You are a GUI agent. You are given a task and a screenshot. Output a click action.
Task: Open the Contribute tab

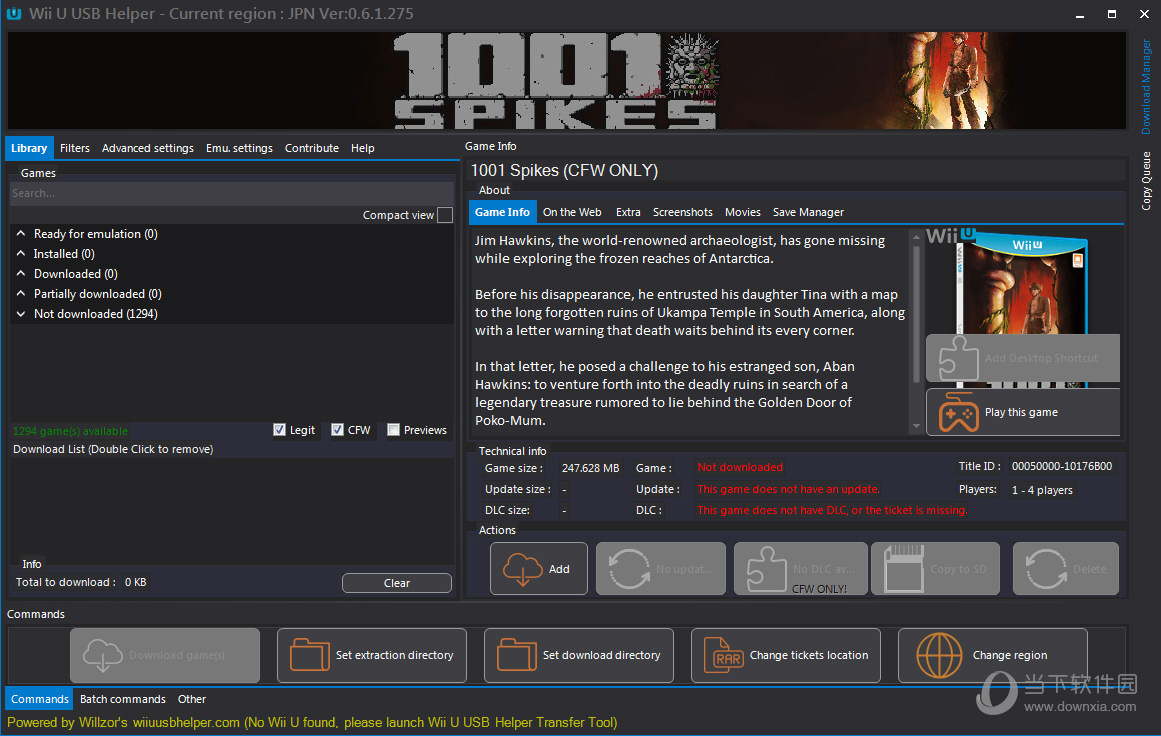[x=312, y=148]
